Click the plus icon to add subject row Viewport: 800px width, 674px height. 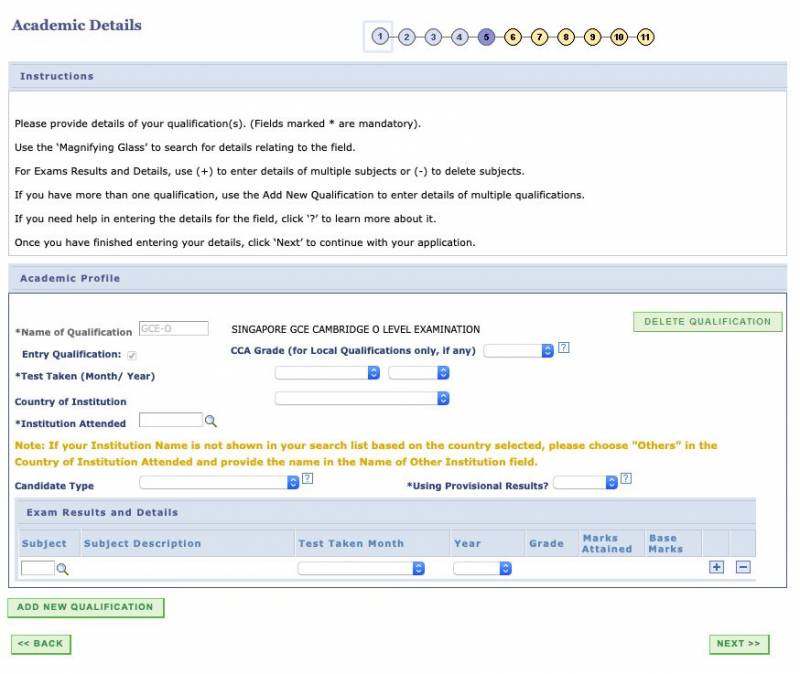click(716, 567)
